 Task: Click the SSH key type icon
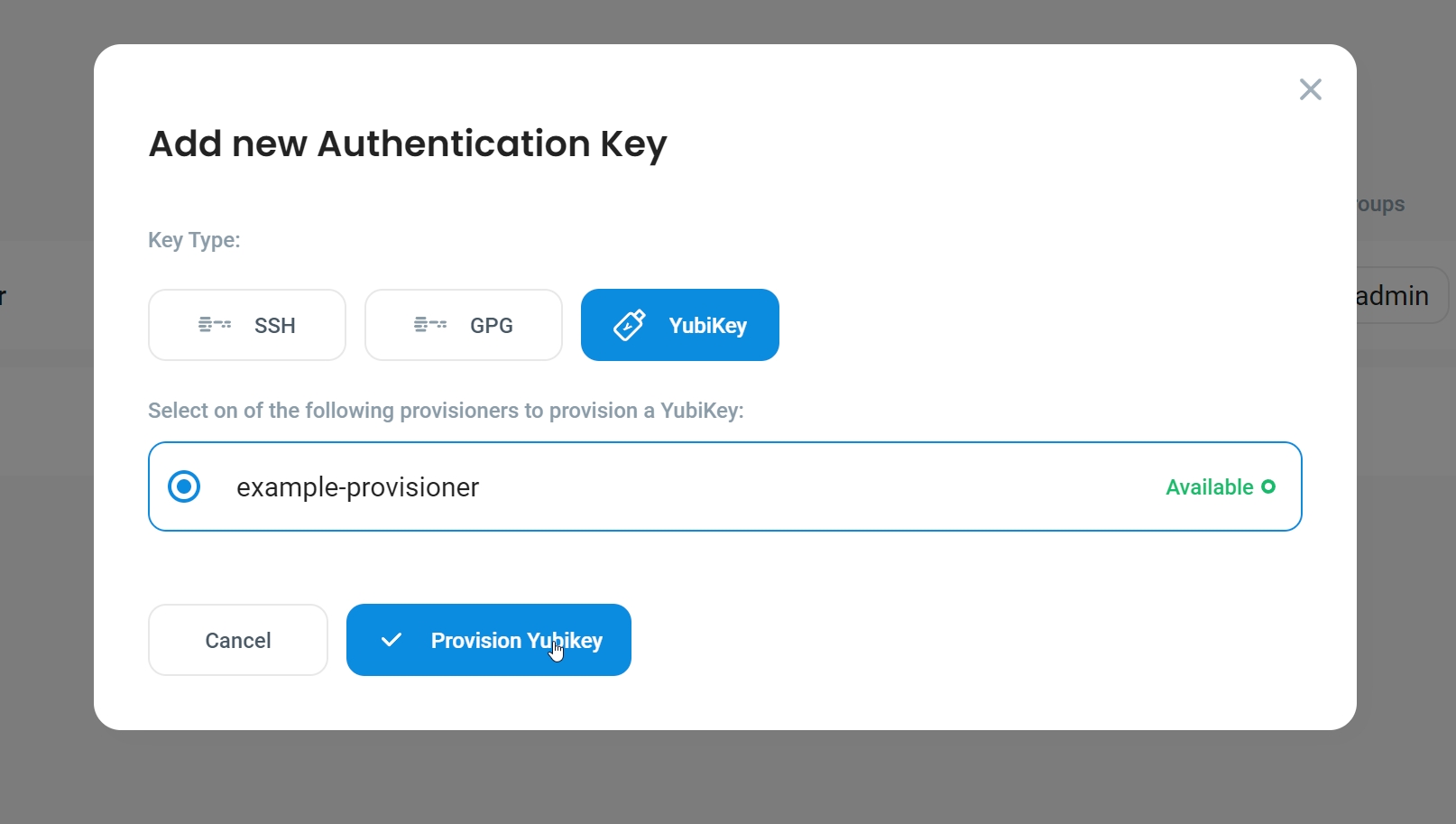(215, 325)
